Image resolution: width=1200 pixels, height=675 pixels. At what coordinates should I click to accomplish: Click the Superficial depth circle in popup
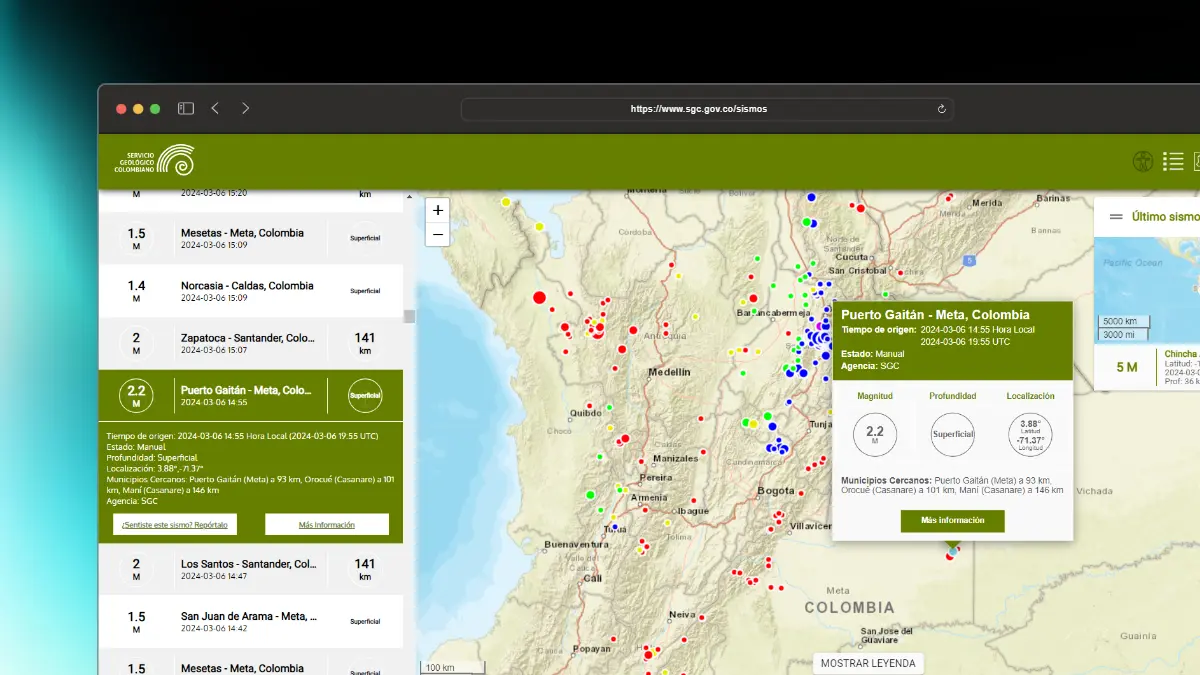tap(952, 435)
